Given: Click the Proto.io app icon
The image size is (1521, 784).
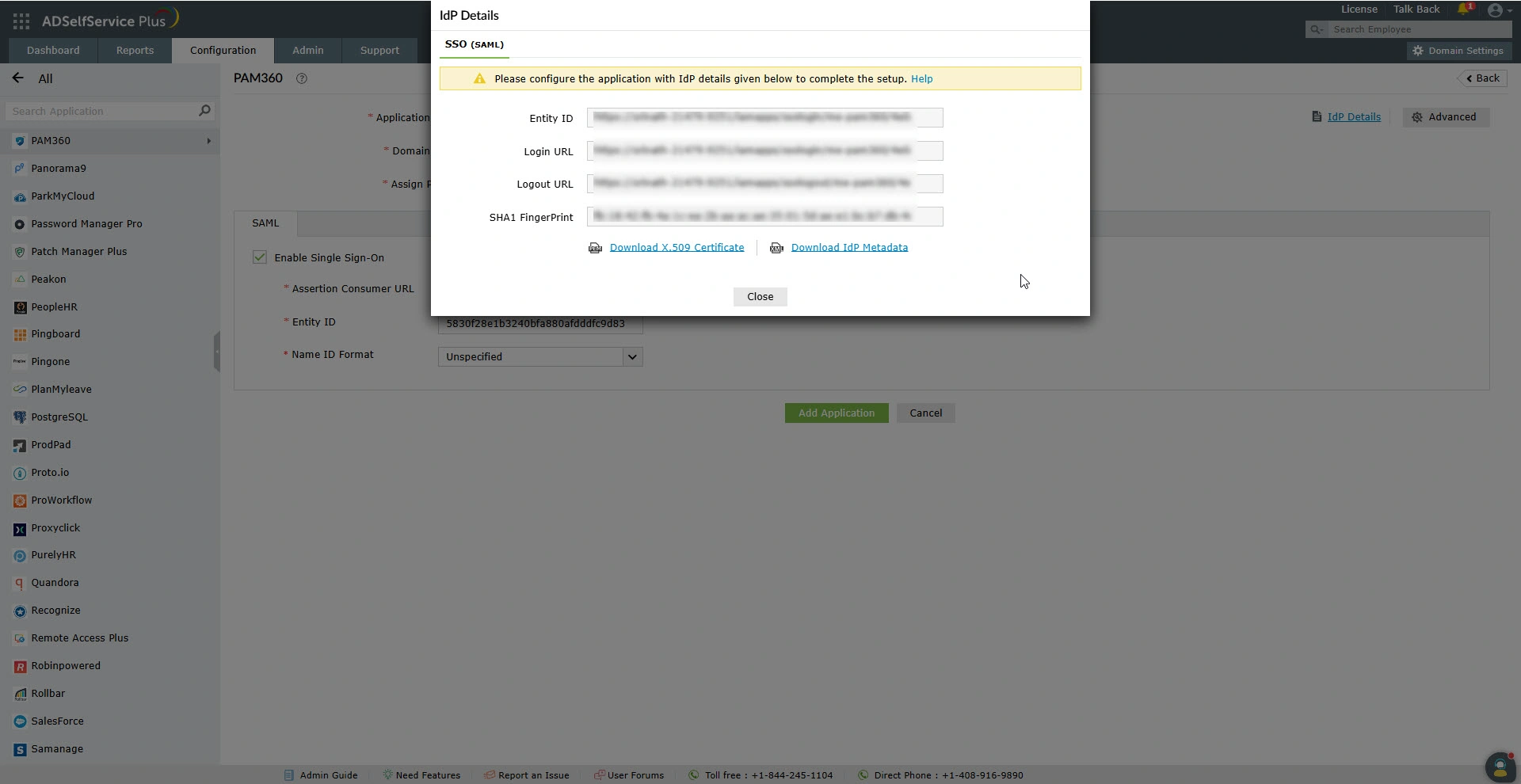Looking at the screenshot, I should coord(20,473).
